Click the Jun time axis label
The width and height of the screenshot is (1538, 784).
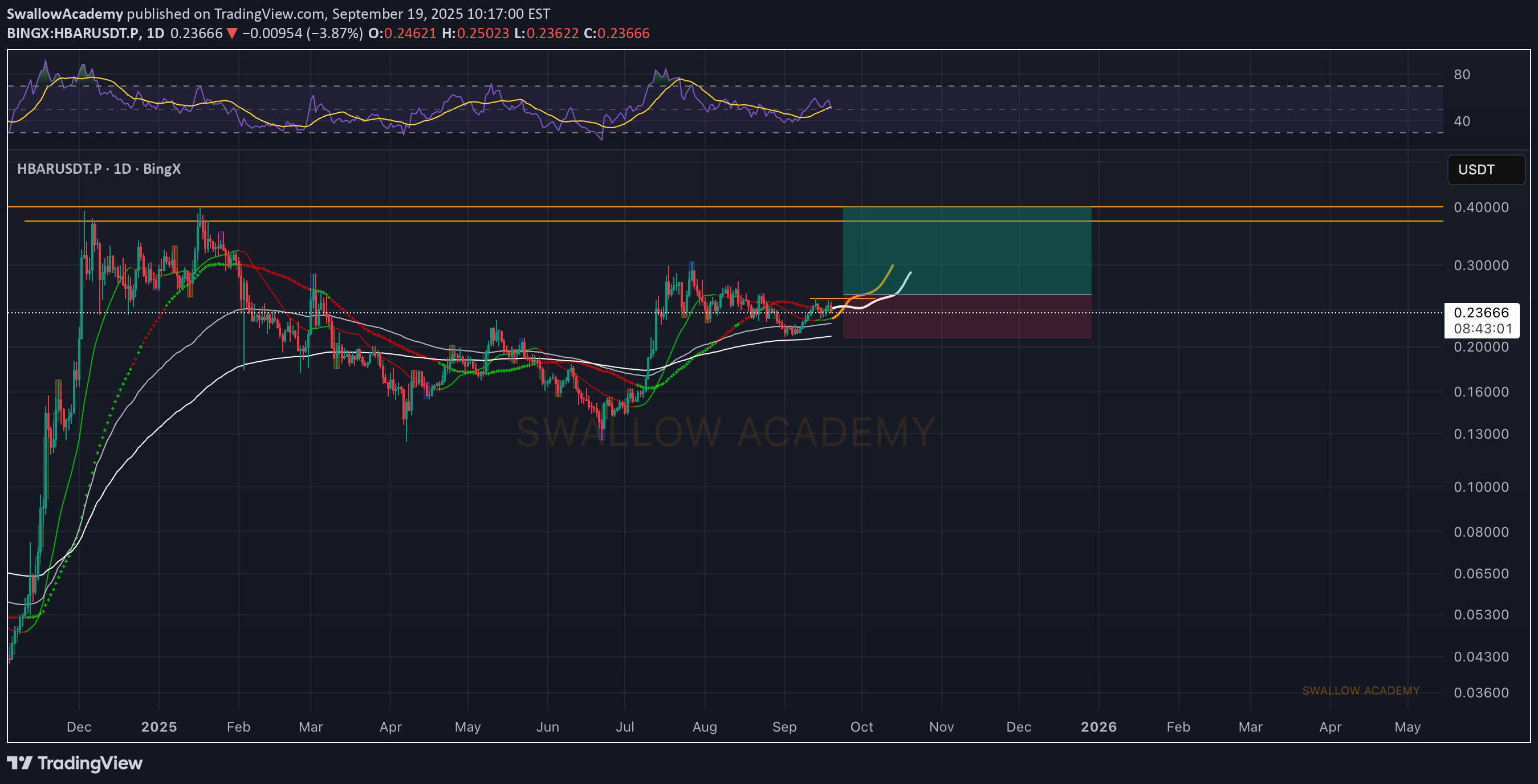tap(547, 726)
